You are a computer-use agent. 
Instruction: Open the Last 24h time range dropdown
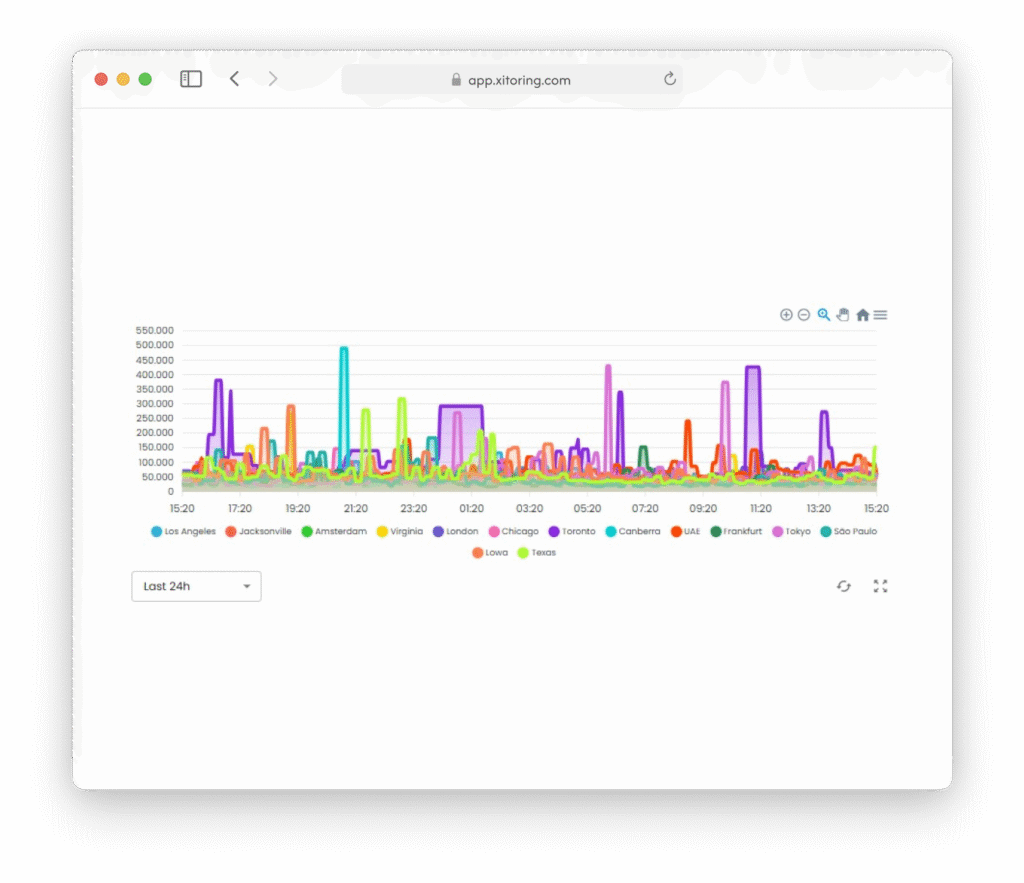[x=196, y=586]
